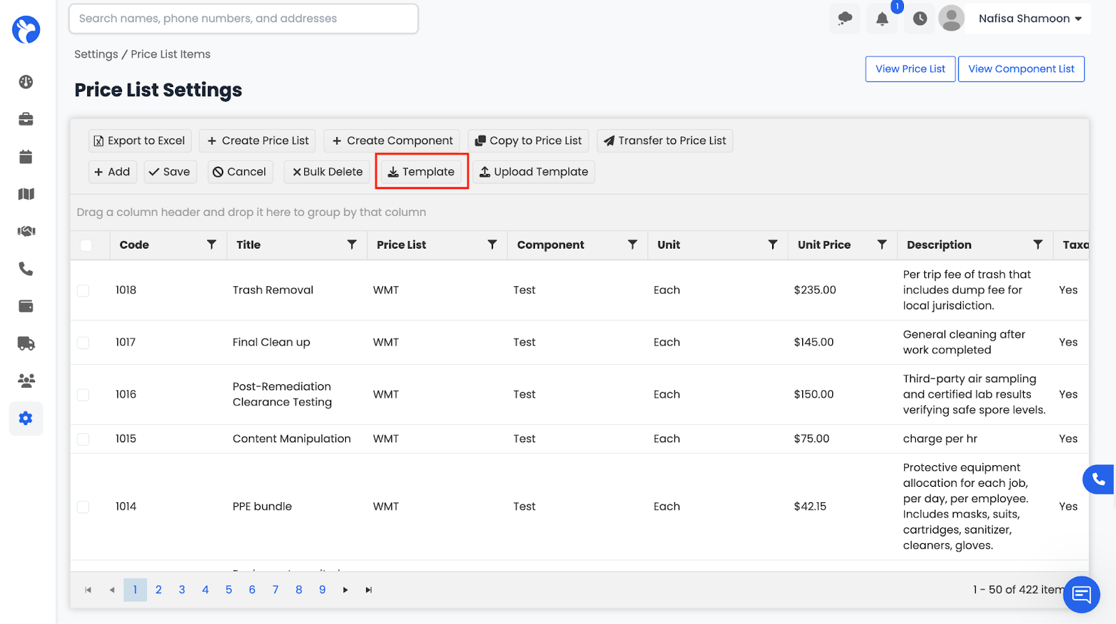This screenshot has height=624, width=1116.
Task: Click the Export to Excel button
Action: (138, 140)
